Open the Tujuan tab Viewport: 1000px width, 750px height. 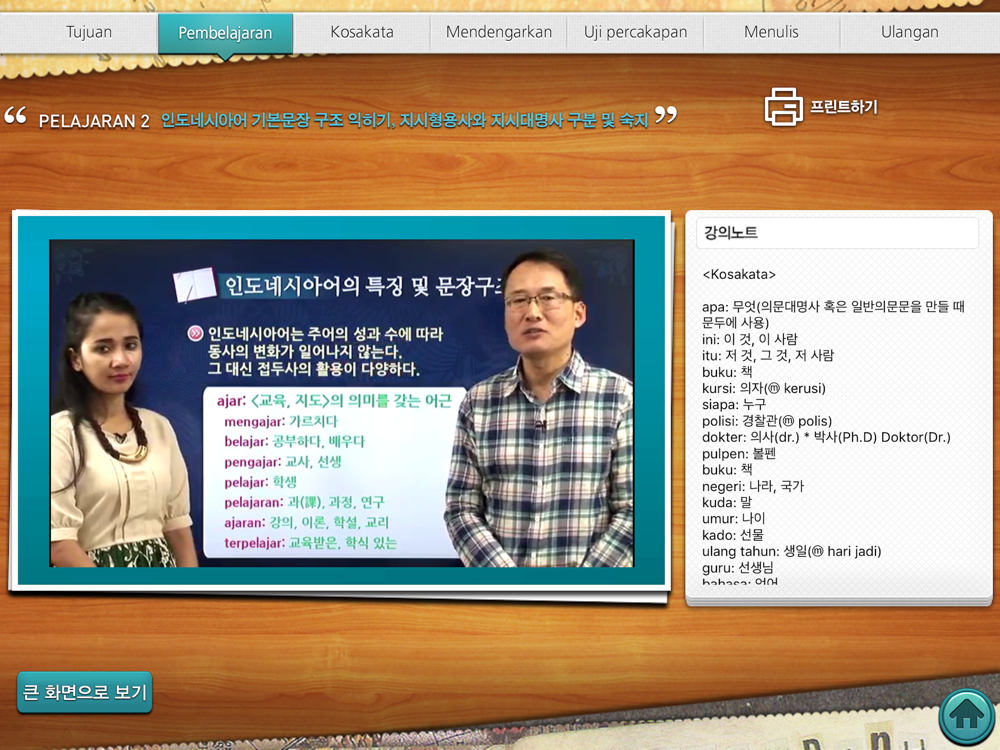pos(89,32)
